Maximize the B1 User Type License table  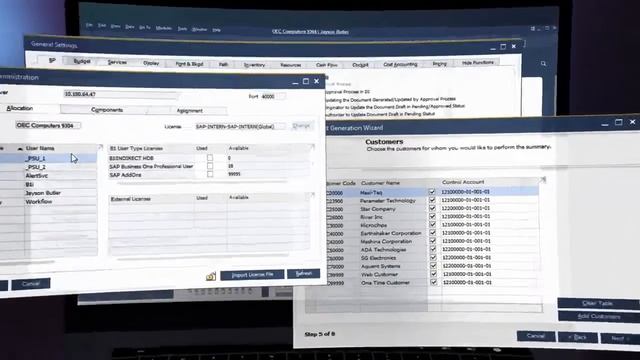(312, 147)
